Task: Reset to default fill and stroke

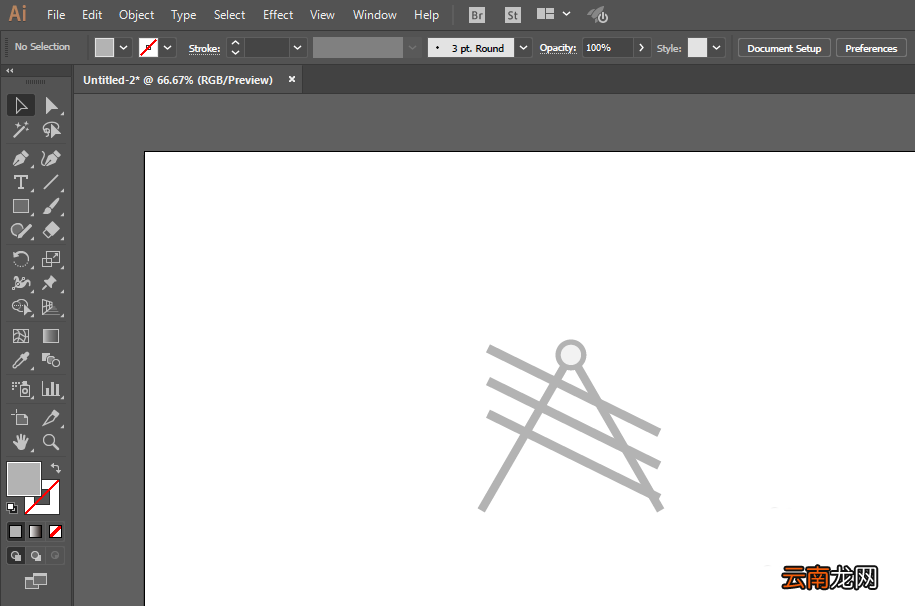Action: point(12,508)
